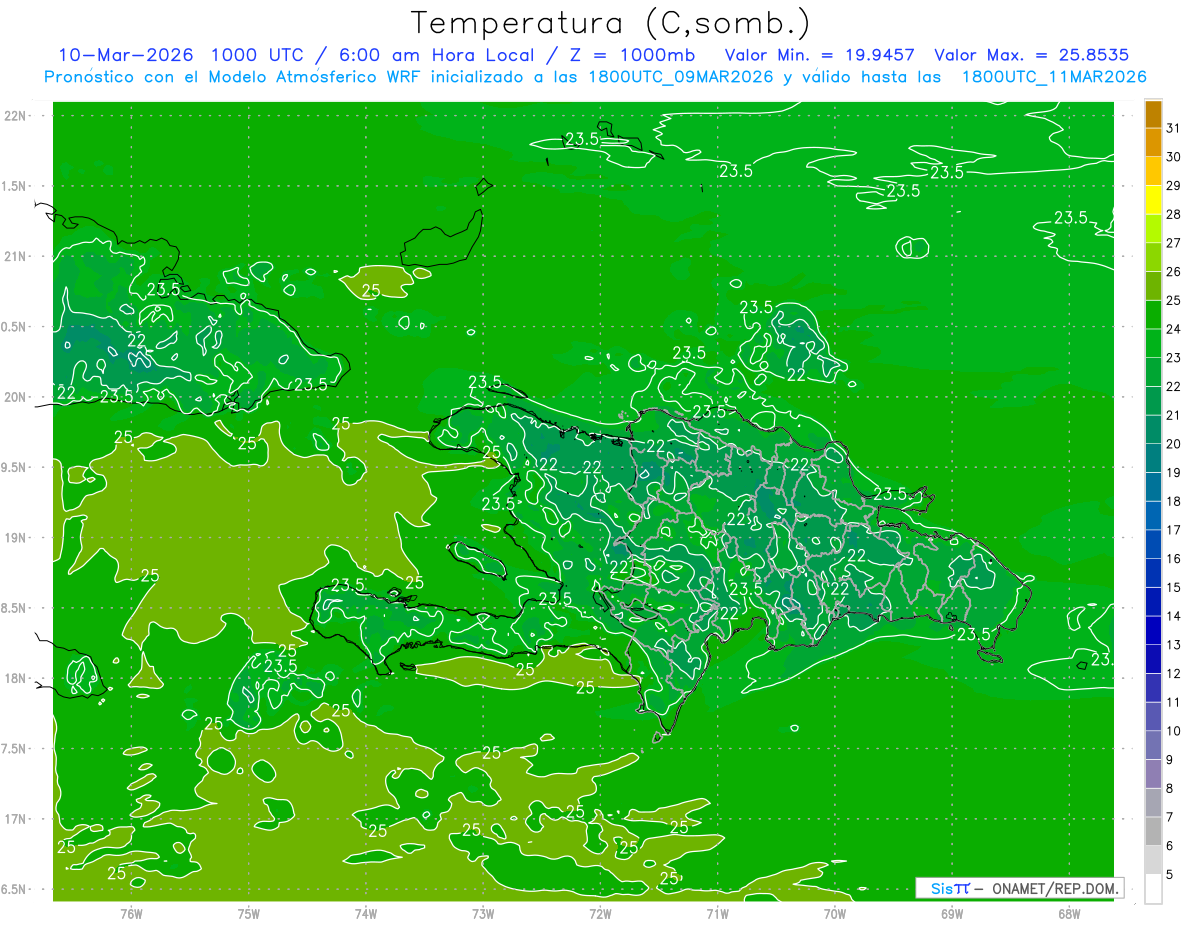Screen dimensions: 1200x927
Task: Click the legend value '10'
Action: 1174,731
